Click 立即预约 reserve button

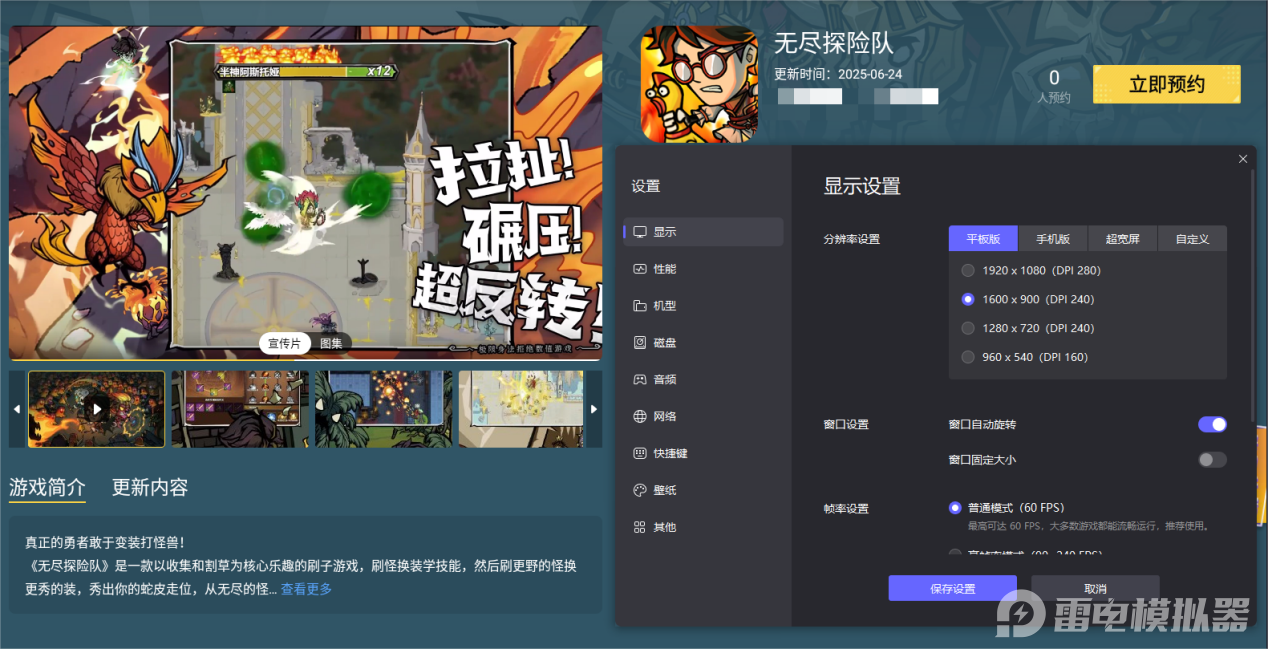click(1167, 85)
